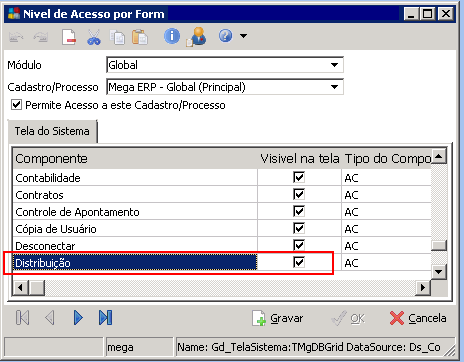Click the grid scroll down arrow
The image size is (464, 362).
tap(439, 272)
